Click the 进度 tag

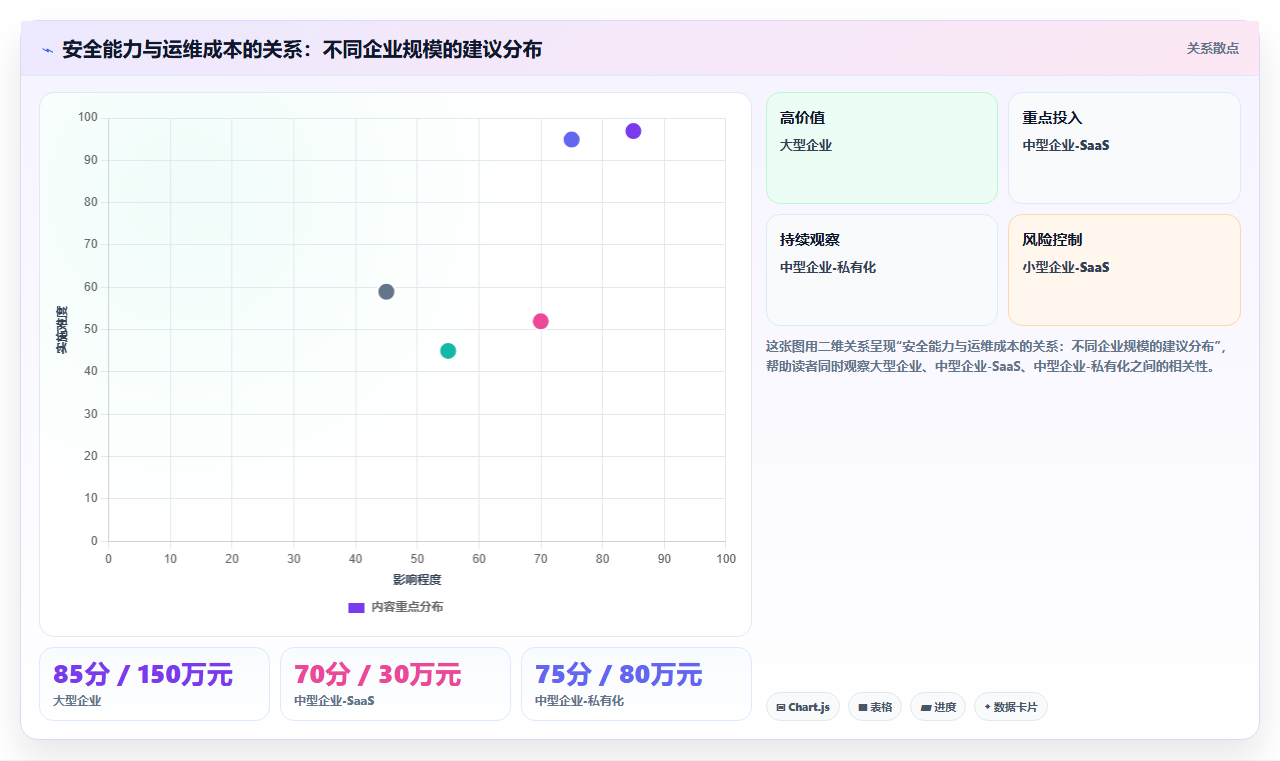pos(938,707)
